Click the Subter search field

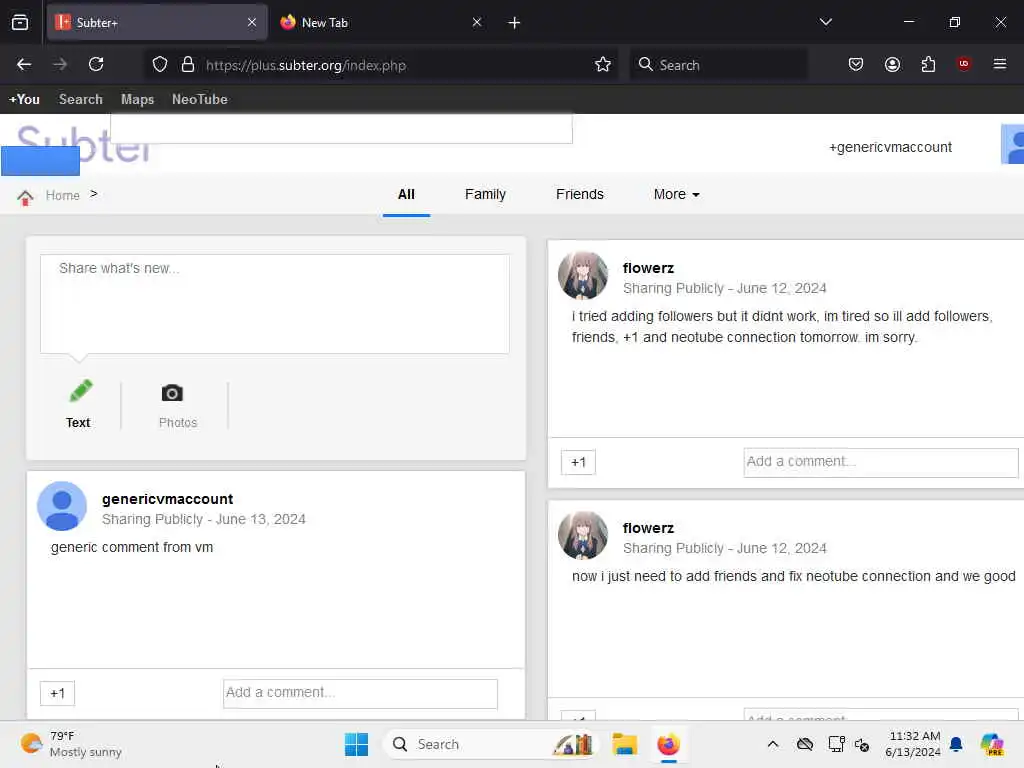pyautogui.click(x=342, y=128)
